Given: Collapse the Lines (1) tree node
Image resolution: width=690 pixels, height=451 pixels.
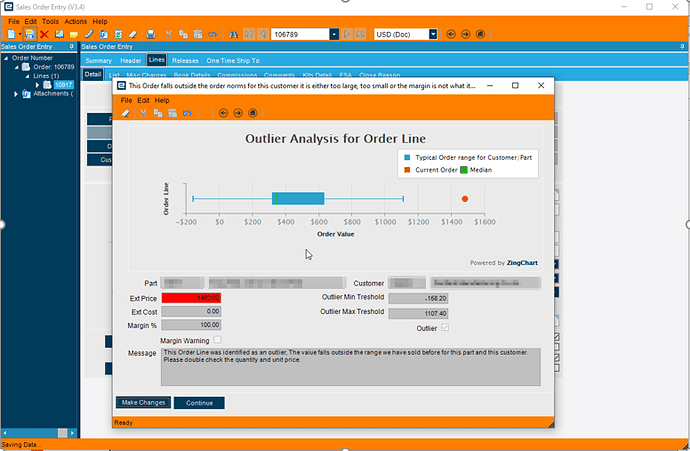Looking at the screenshot, I should [x=27, y=76].
